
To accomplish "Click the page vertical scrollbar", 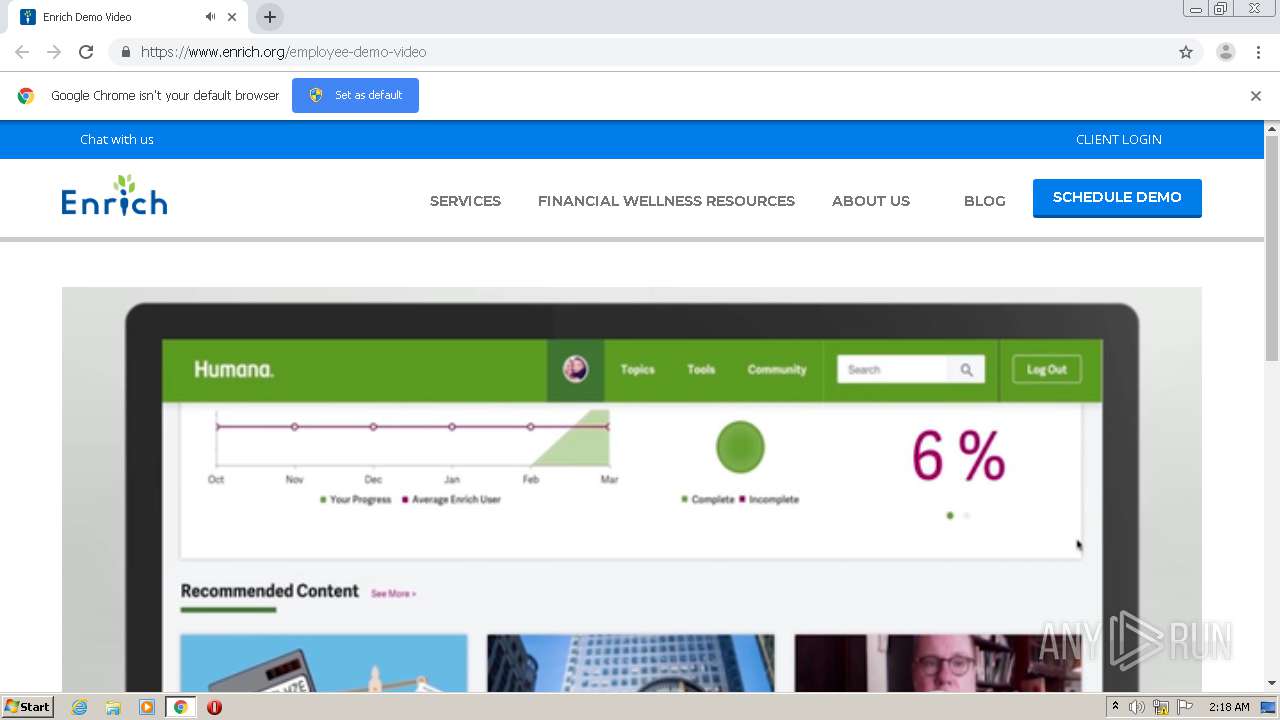I will click(1272, 249).
